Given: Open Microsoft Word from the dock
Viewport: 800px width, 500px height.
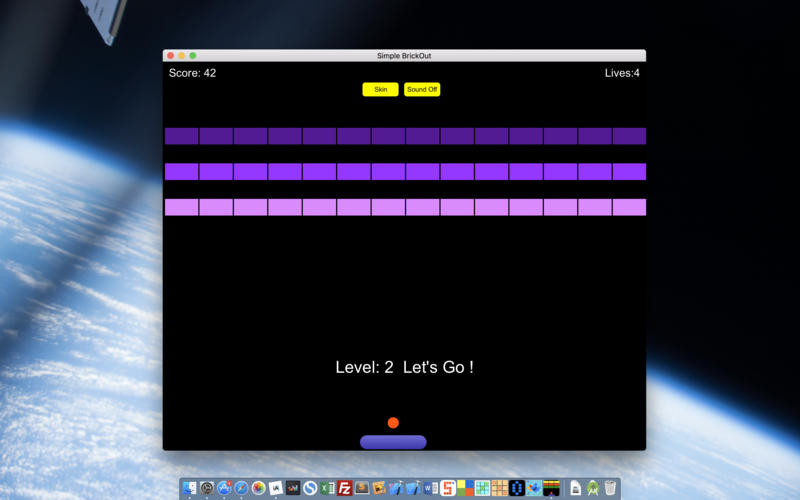Looking at the screenshot, I should tap(431, 488).
